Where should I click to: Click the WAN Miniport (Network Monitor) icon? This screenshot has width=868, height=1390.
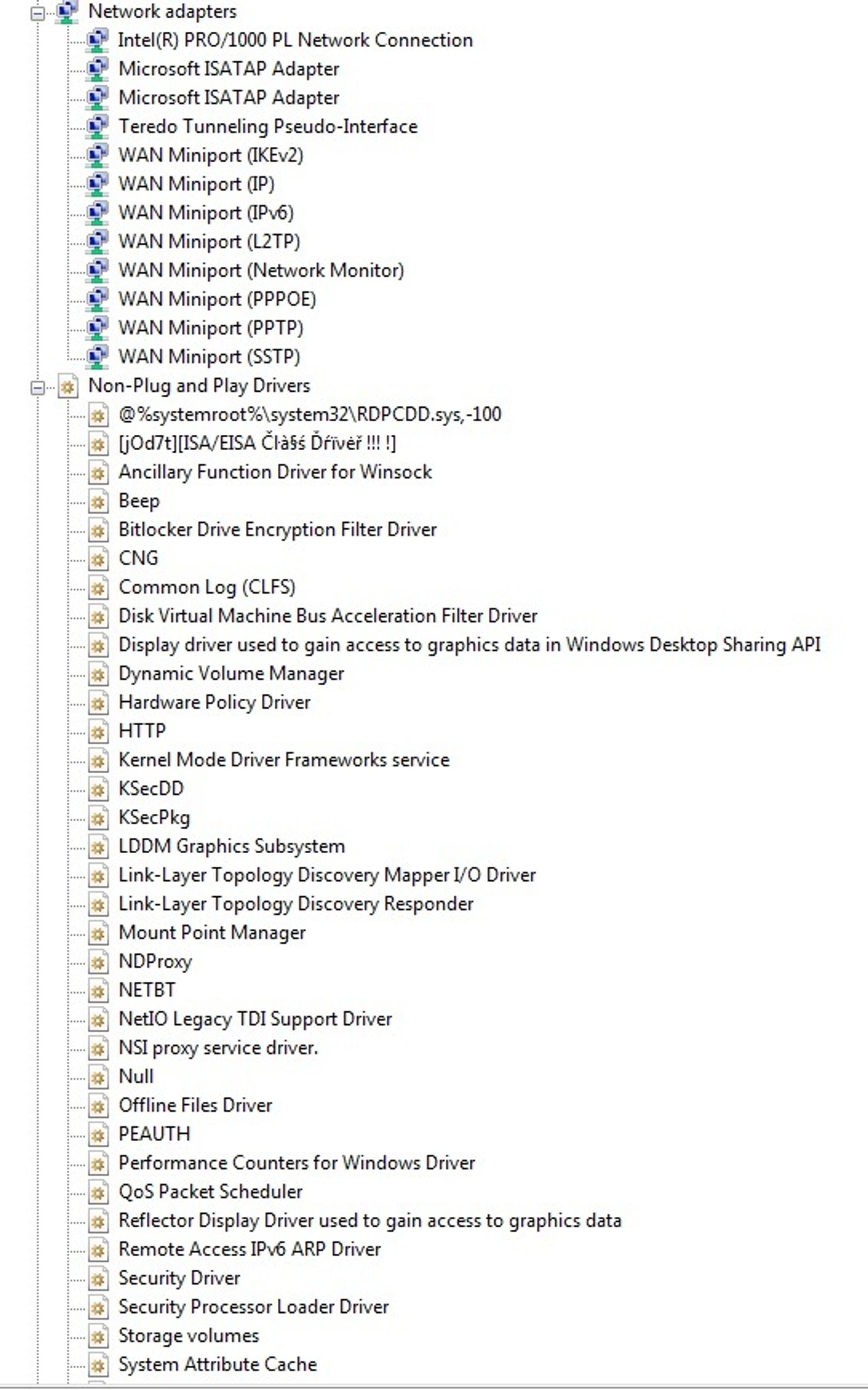pyautogui.click(x=97, y=271)
